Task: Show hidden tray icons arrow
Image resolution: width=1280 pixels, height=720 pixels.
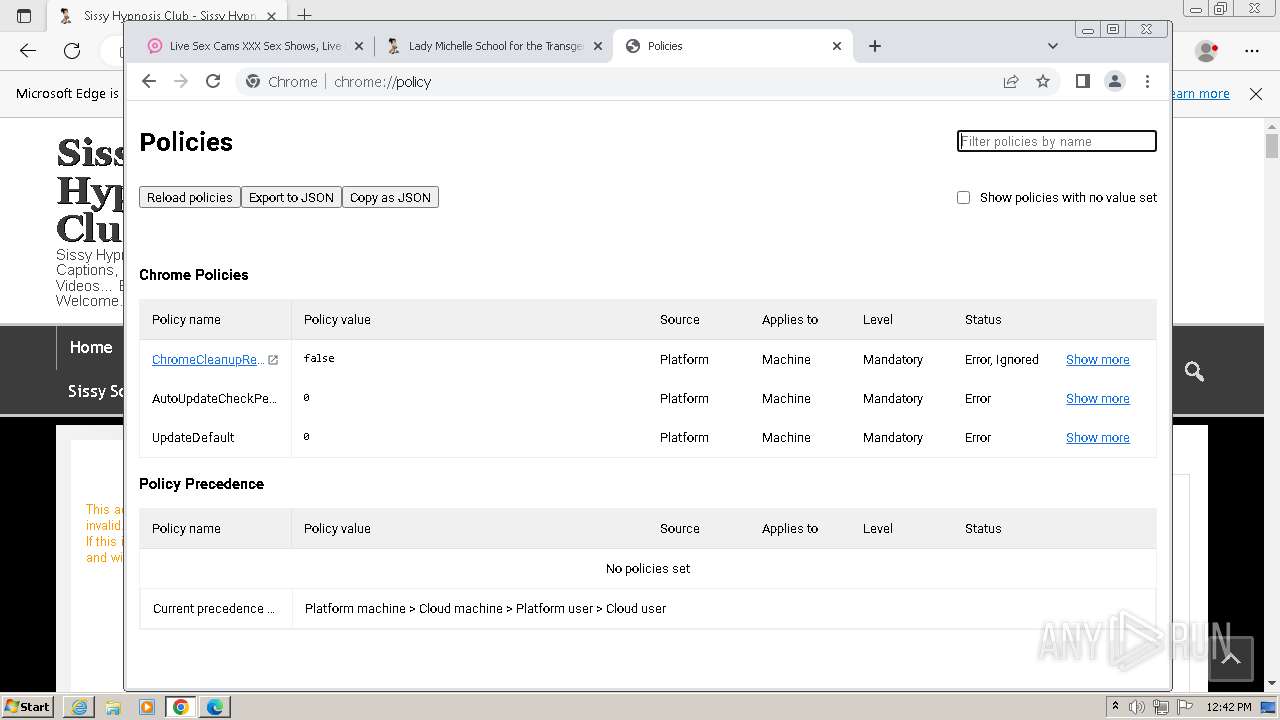Action: [x=1116, y=706]
